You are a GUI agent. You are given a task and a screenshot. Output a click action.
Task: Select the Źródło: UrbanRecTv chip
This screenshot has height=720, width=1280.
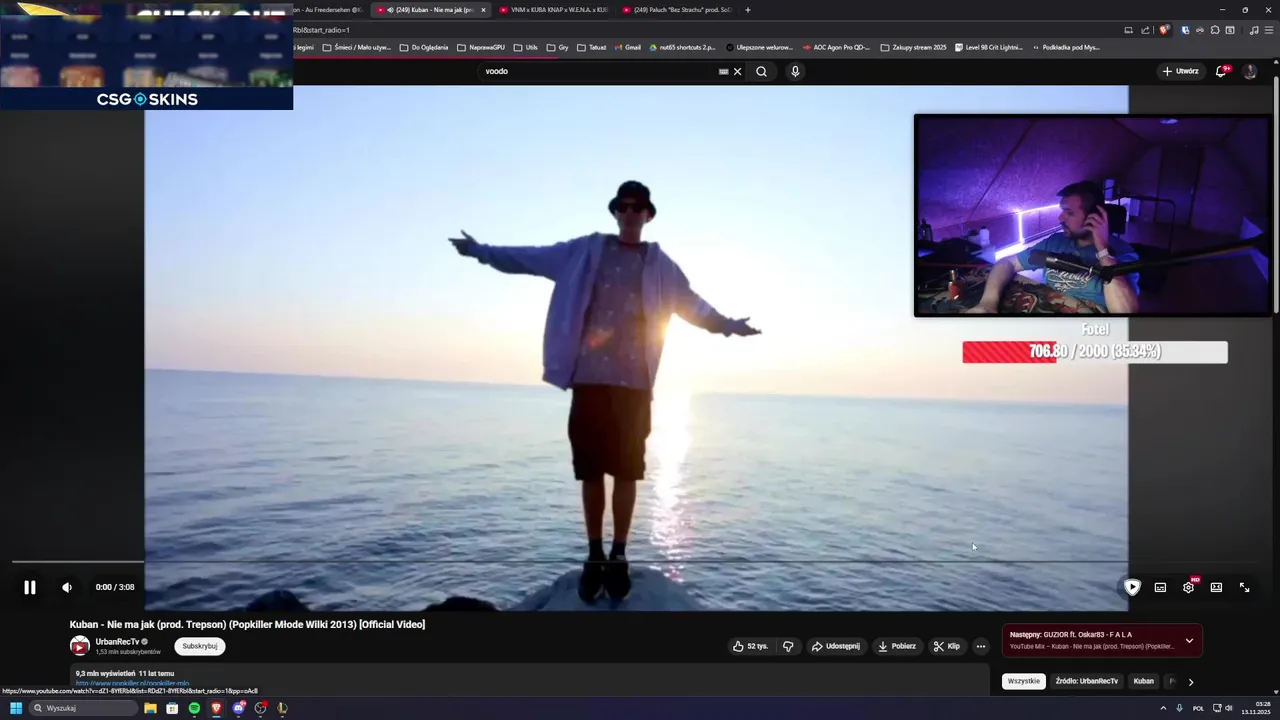tap(1087, 681)
